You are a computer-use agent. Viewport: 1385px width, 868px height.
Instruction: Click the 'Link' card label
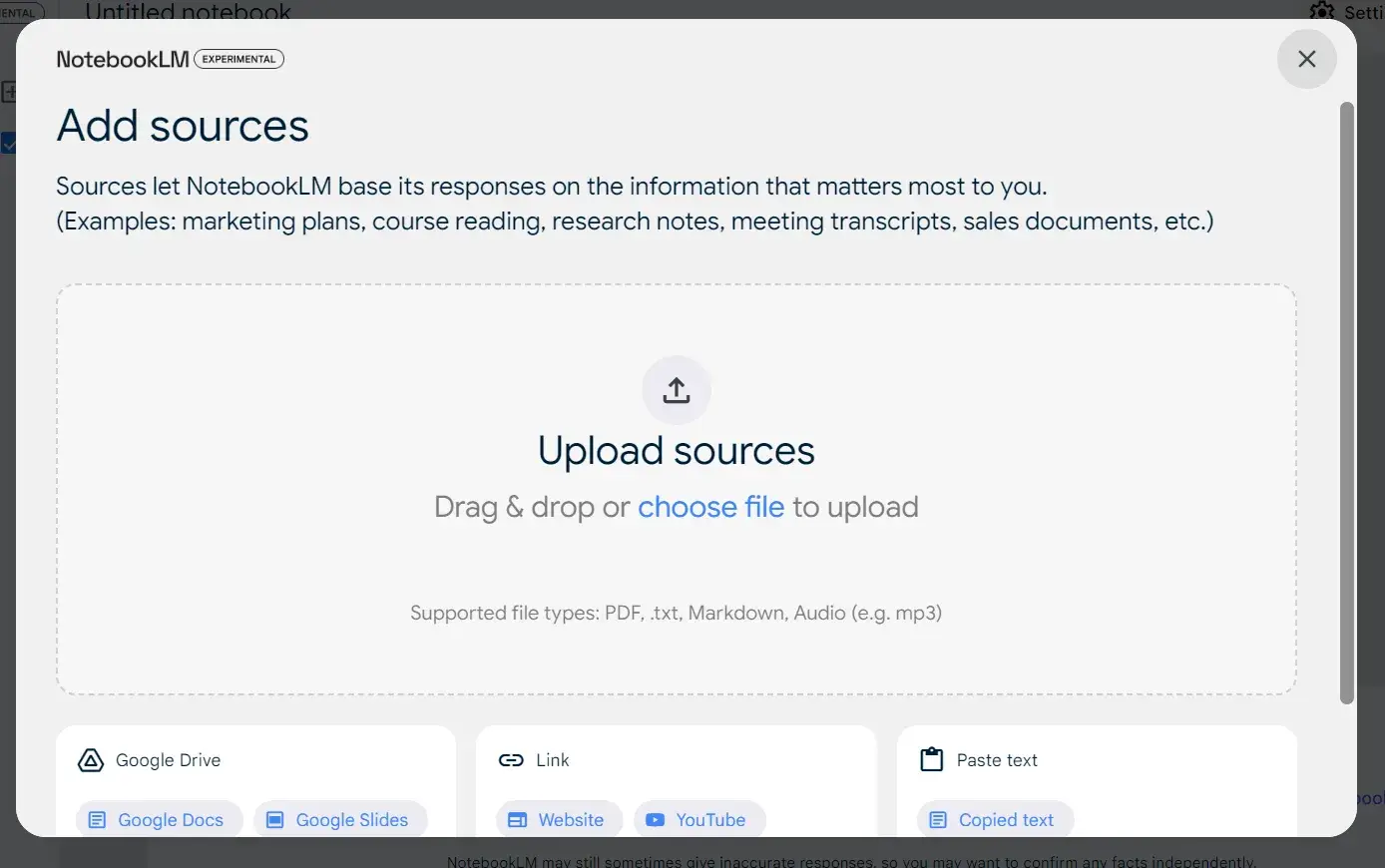553,760
